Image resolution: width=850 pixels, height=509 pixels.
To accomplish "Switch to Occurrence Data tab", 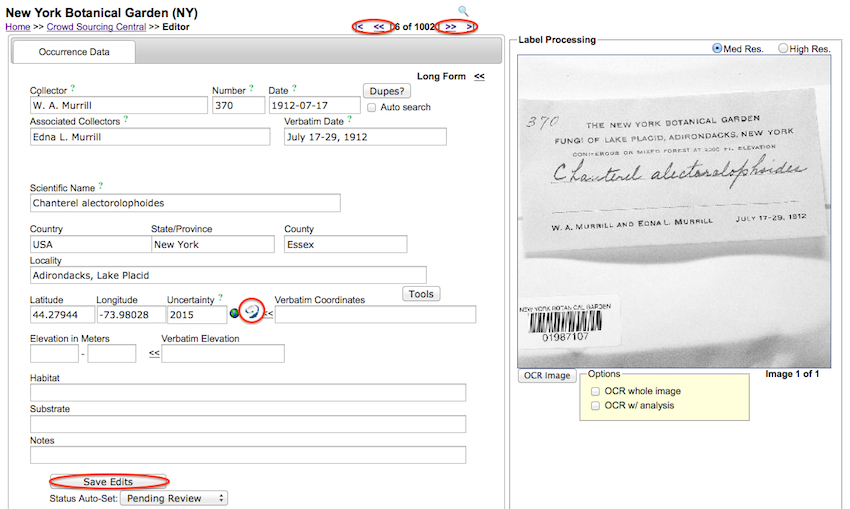I will point(74,52).
